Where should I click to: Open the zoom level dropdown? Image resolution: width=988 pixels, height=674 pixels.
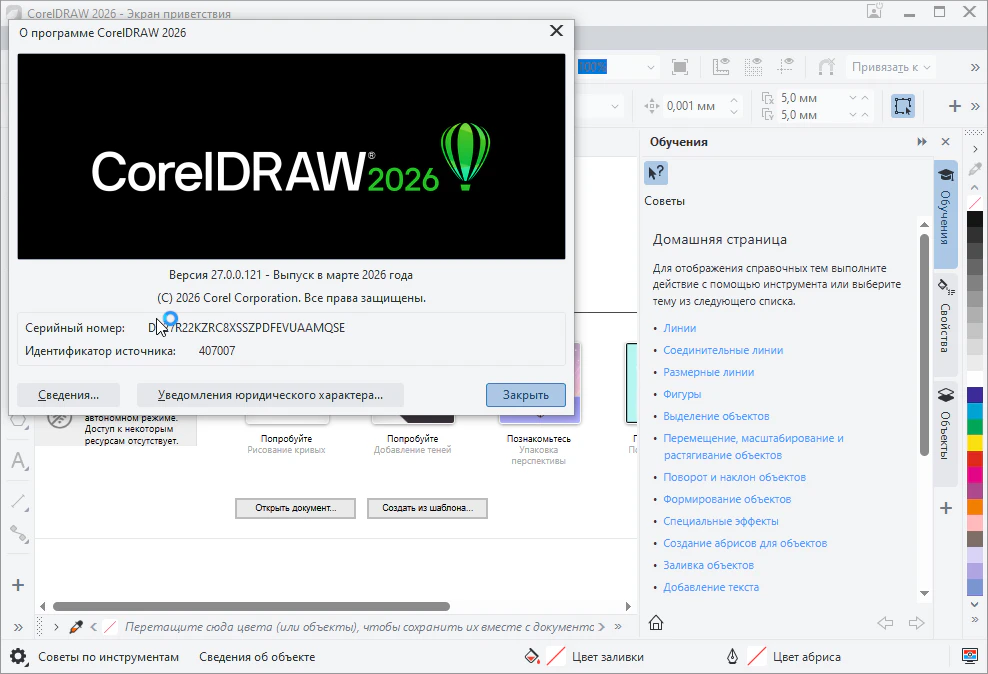(651, 67)
